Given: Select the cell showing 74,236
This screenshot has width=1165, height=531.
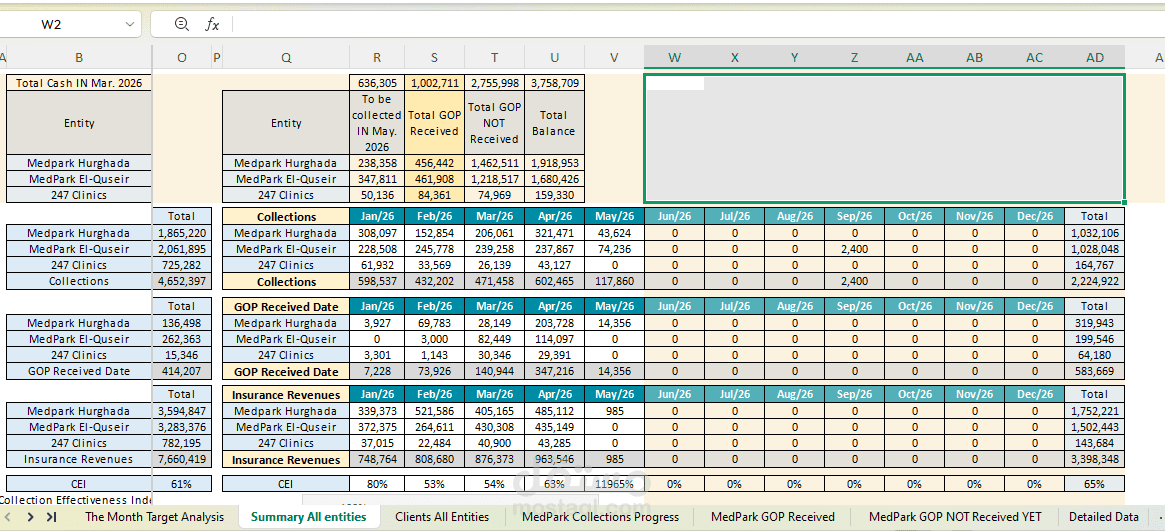Looking at the screenshot, I should point(614,249).
